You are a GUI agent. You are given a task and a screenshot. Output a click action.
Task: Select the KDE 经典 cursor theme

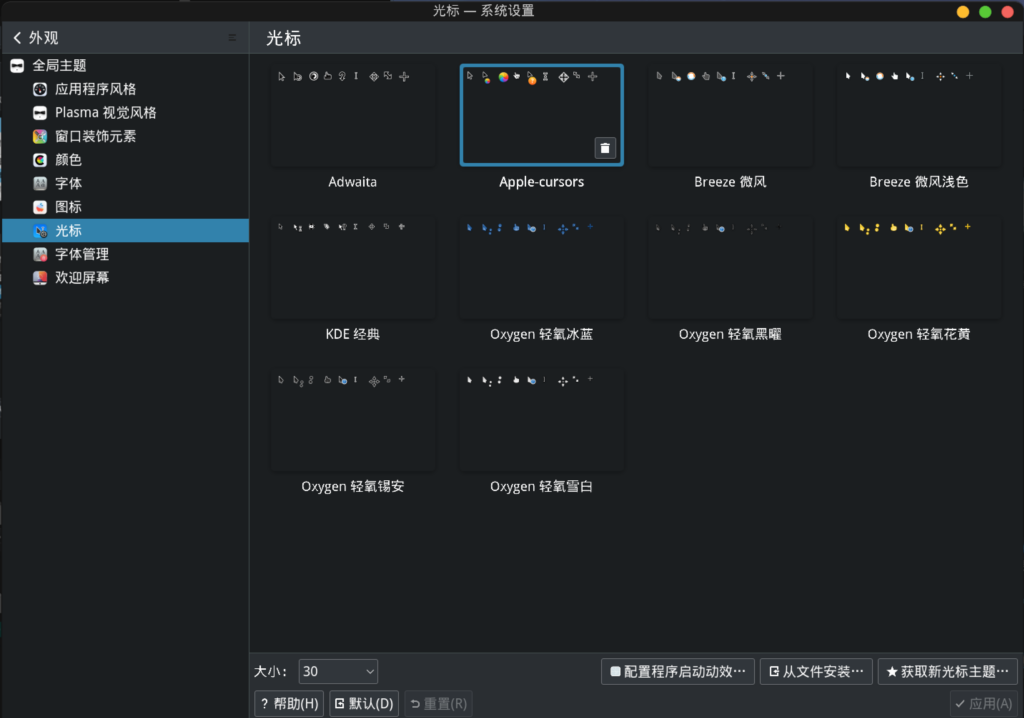coord(353,267)
